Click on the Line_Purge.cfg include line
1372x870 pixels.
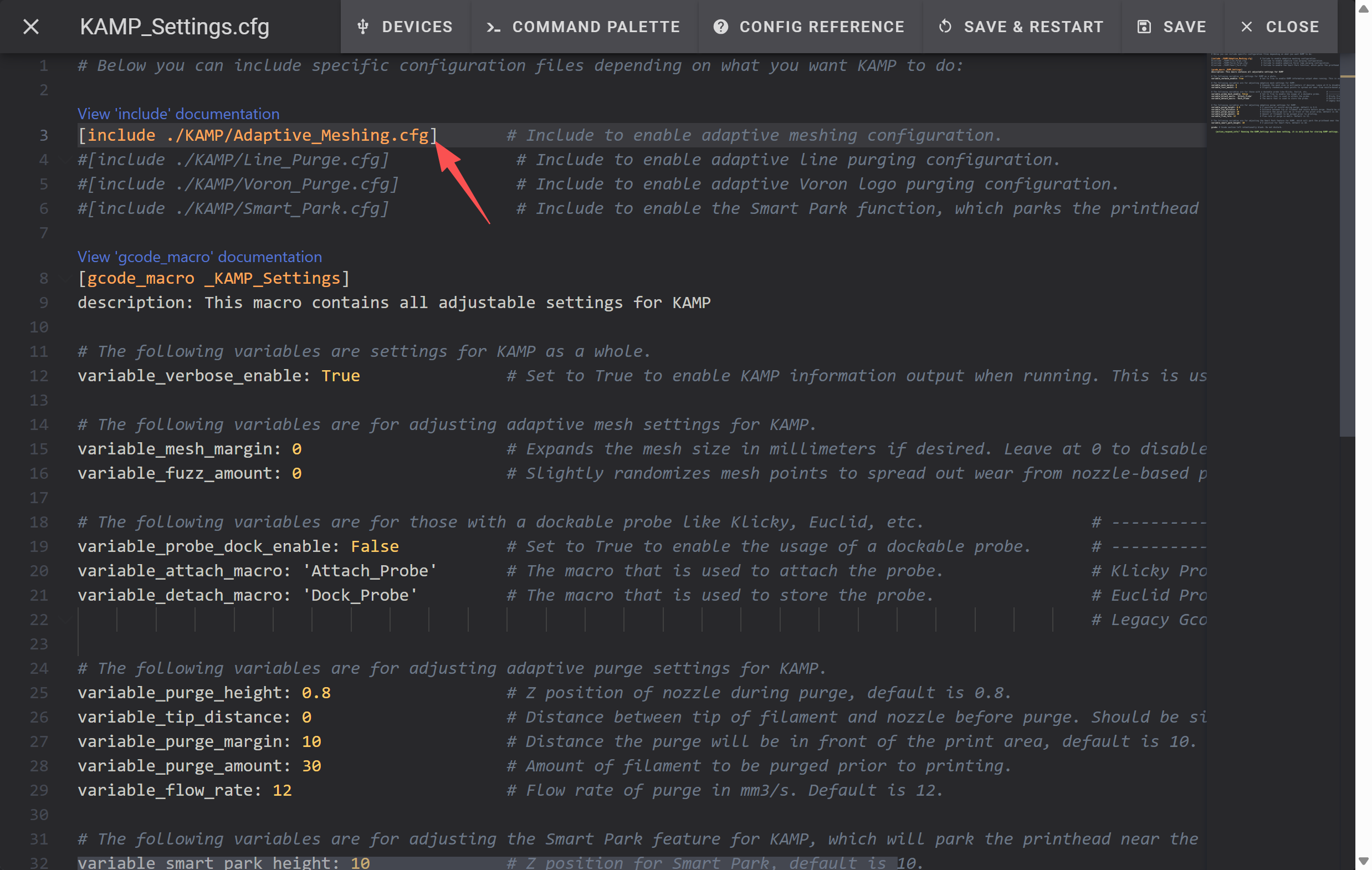point(234,160)
